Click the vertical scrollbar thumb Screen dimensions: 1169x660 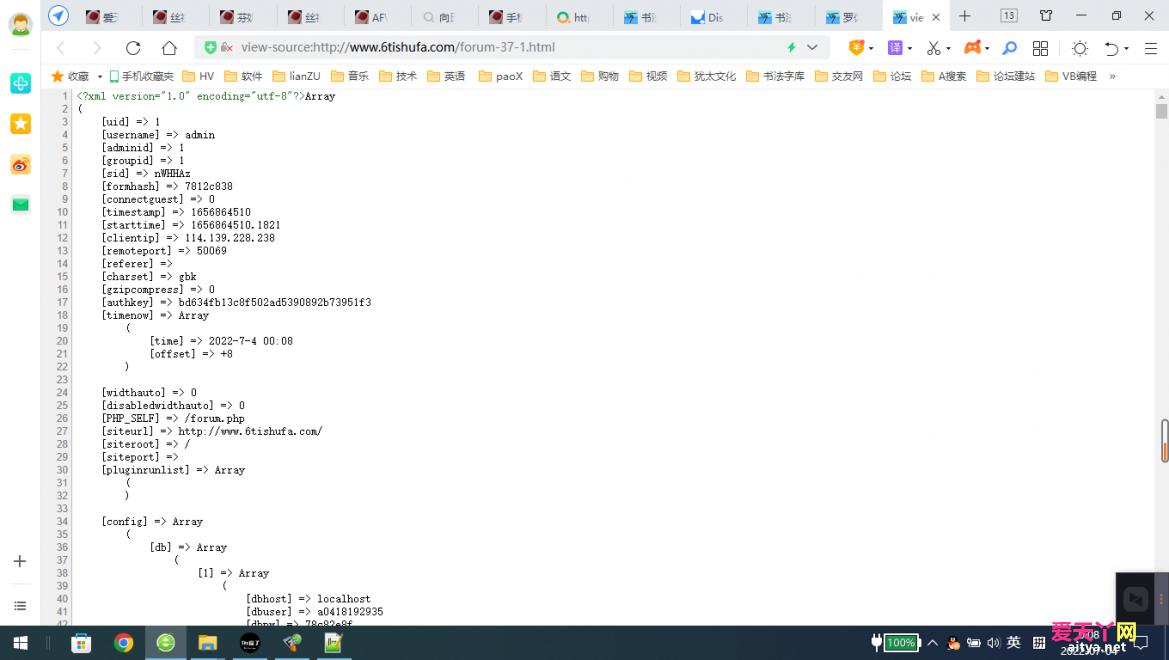1163,440
